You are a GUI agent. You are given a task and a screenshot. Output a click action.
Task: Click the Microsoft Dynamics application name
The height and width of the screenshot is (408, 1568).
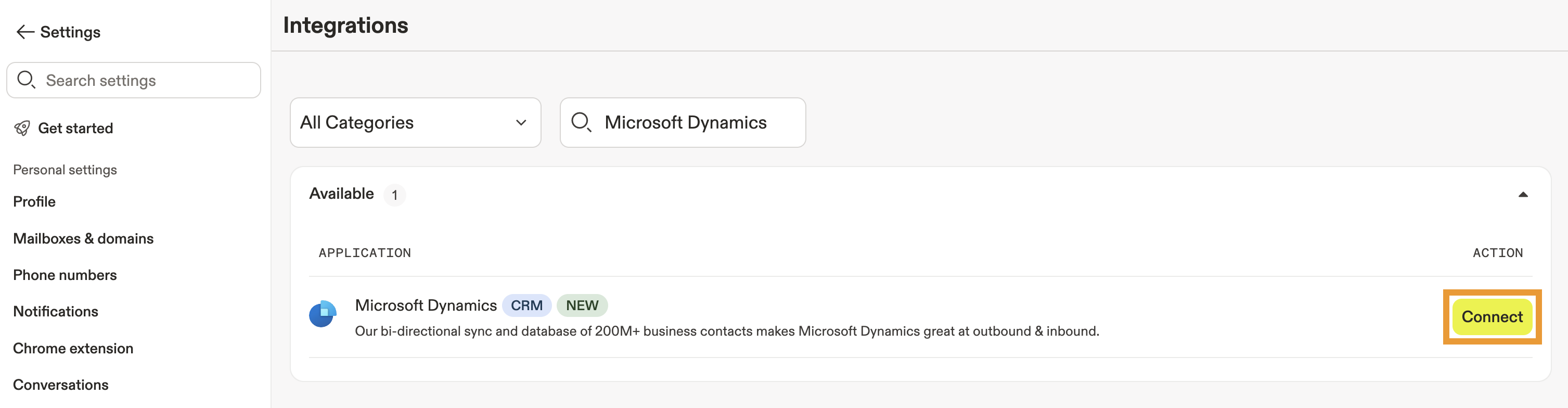(x=426, y=305)
